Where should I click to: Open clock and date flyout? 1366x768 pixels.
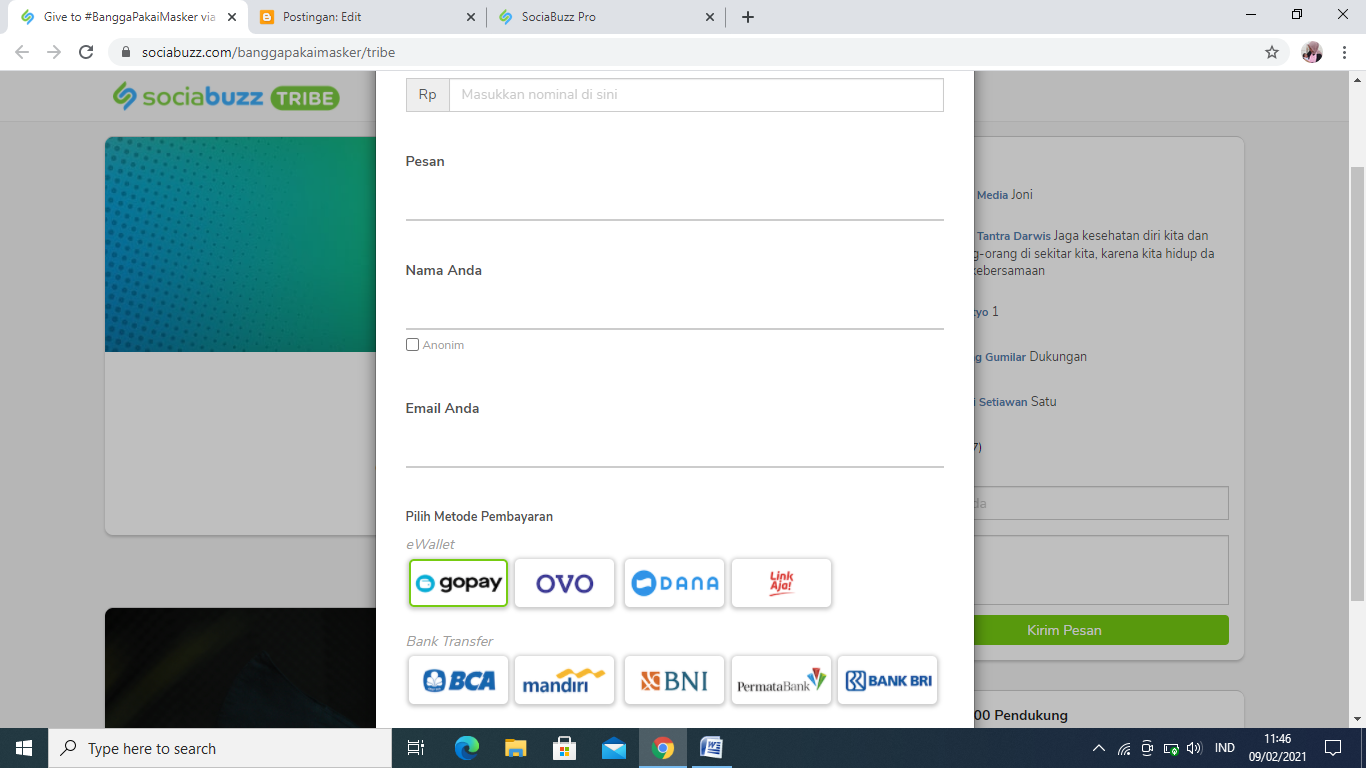[x=1278, y=748]
